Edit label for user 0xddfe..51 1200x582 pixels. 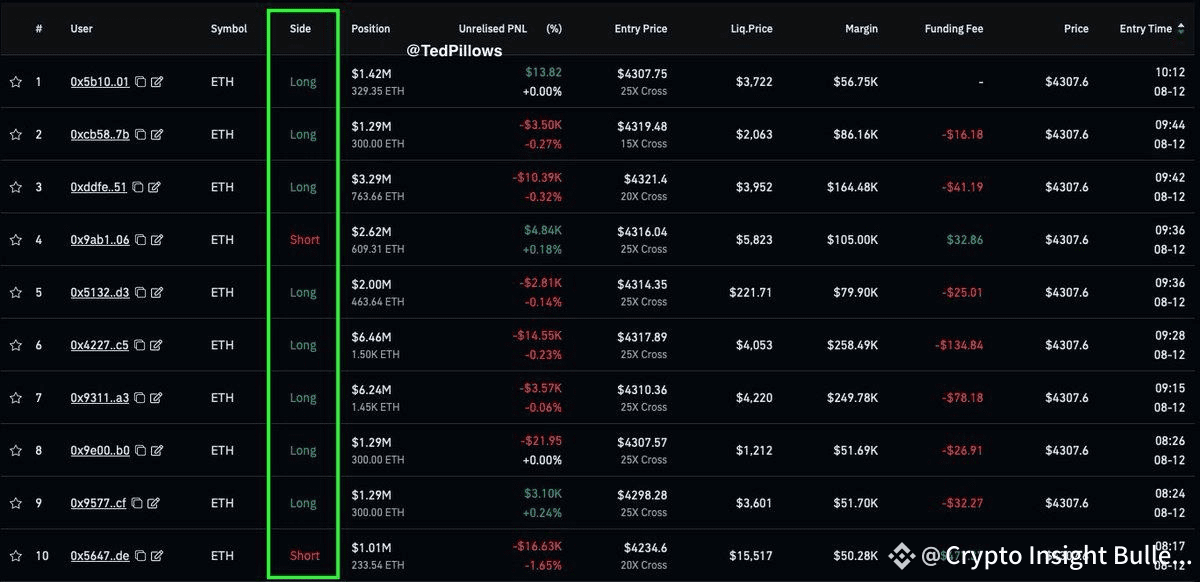[154, 187]
